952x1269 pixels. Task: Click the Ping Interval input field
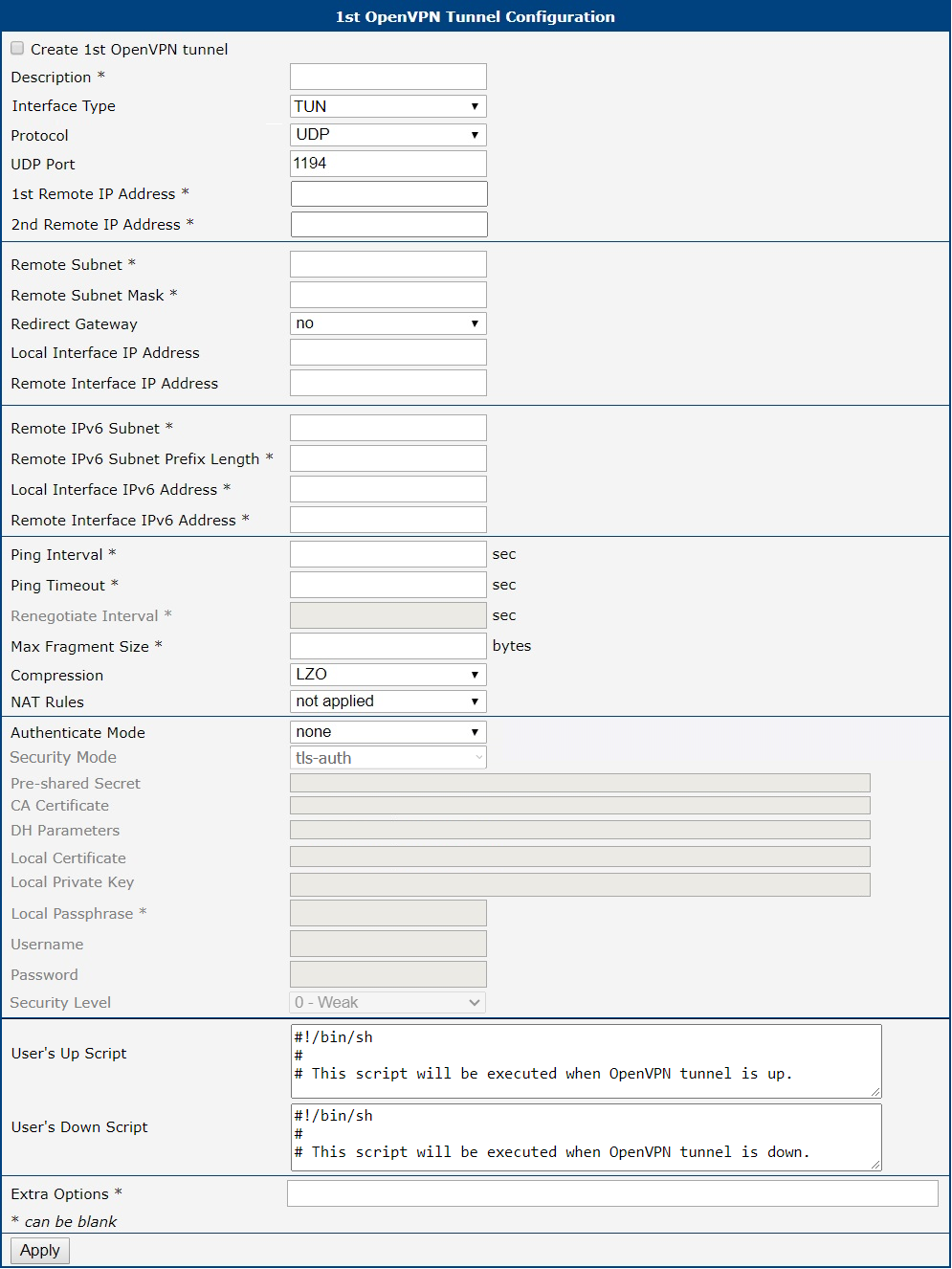click(x=388, y=554)
